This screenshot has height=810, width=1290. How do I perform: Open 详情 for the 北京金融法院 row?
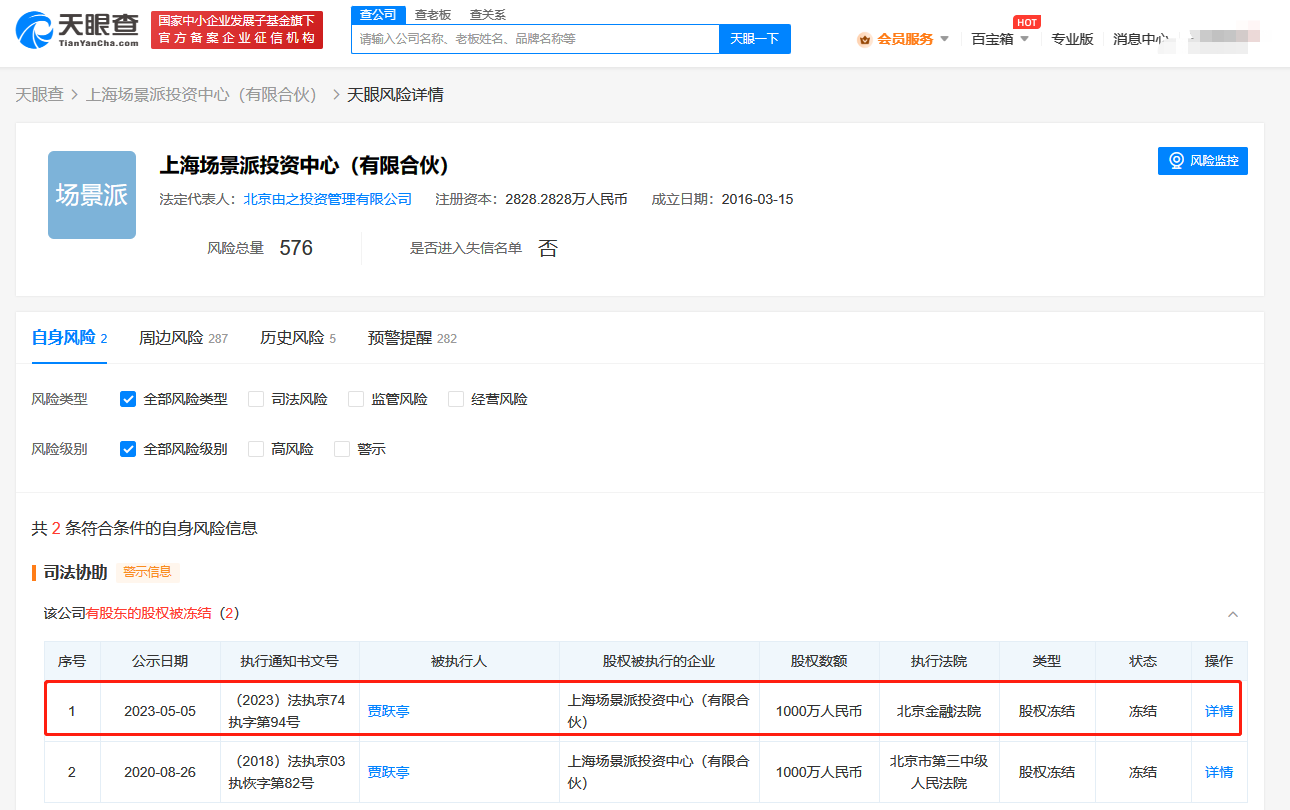(1219, 711)
